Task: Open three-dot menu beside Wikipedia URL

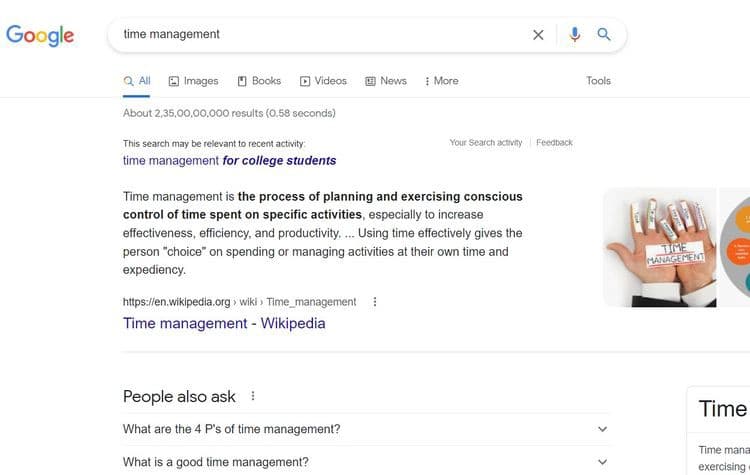Action: pos(375,302)
